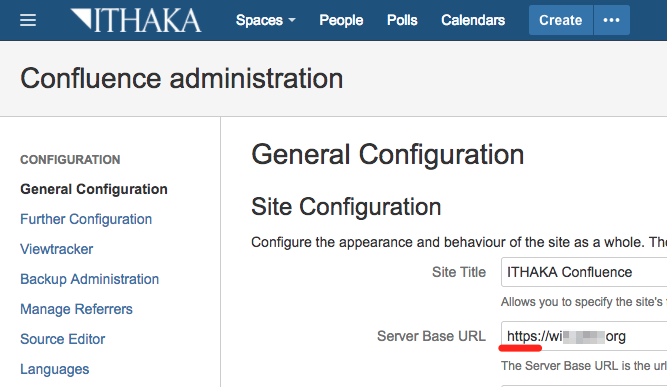Open the People menu item
Image resolution: width=667 pixels, height=387 pixels.
(x=341, y=20)
